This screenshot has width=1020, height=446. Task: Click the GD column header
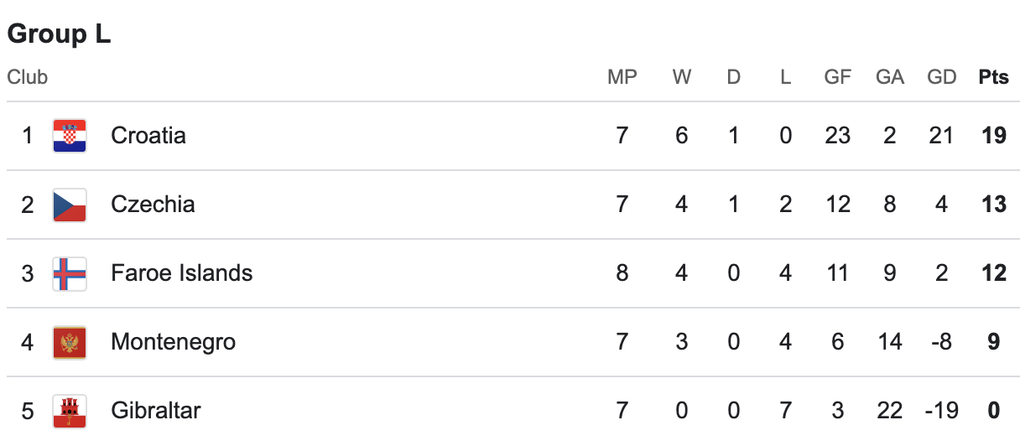[941, 77]
